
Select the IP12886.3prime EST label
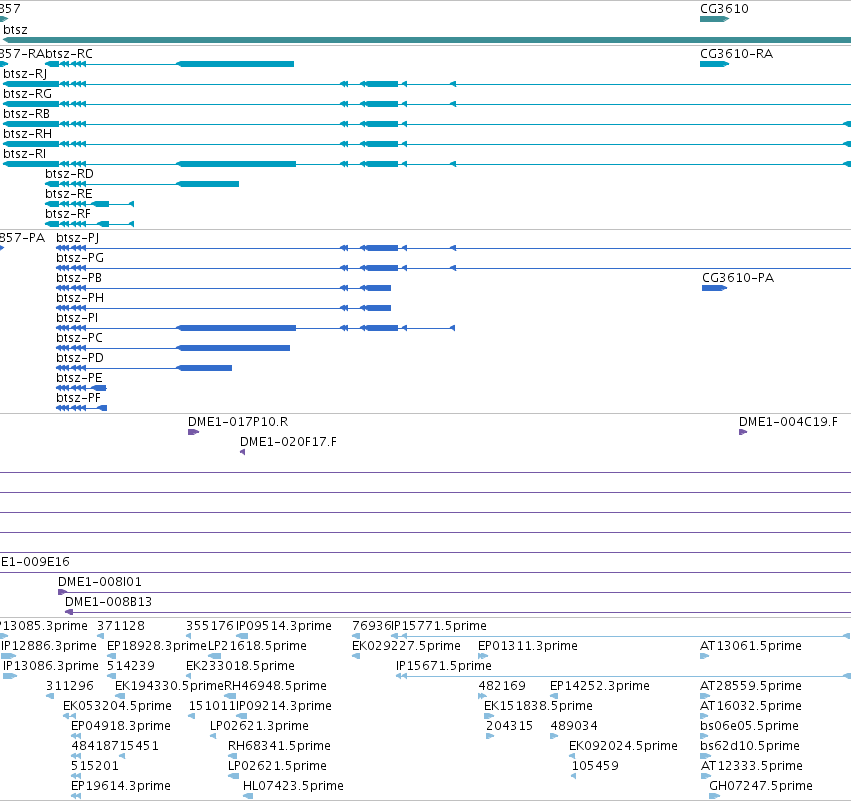49,646
